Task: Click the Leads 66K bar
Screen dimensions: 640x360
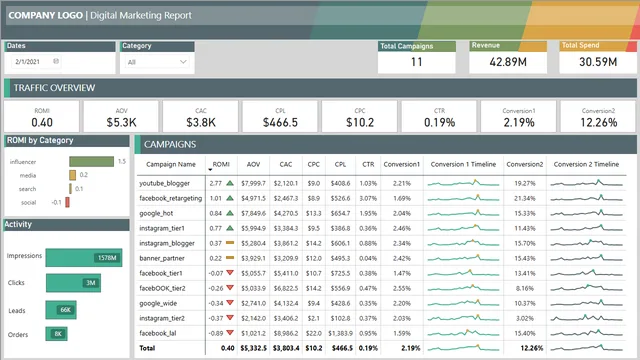Action: (61, 310)
